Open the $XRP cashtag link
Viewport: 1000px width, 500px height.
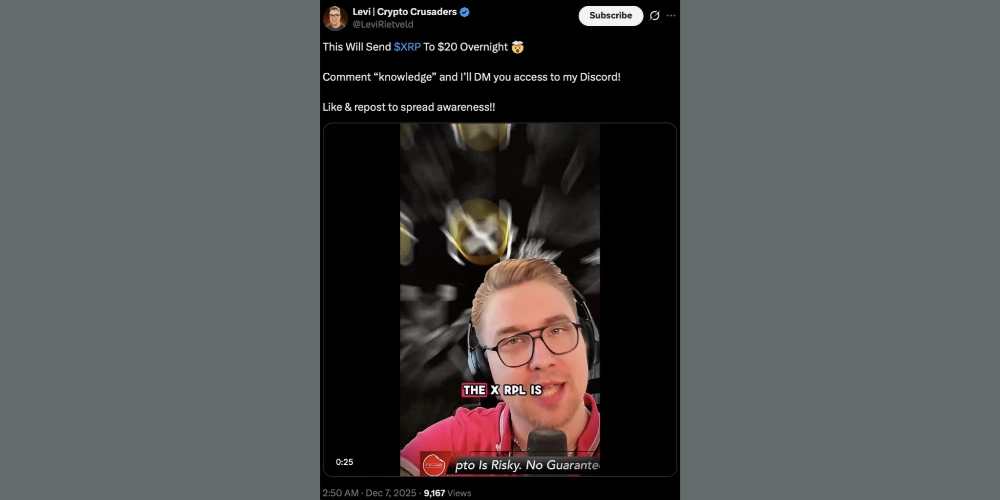pos(407,47)
